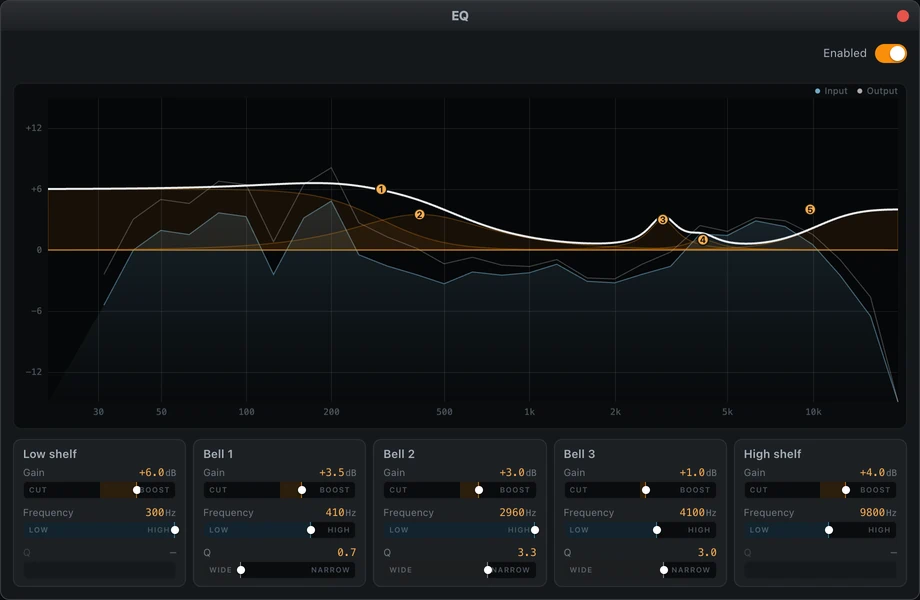Click High shelf frequency value 9800 Hz
The image size is (920, 600).
click(x=878, y=512)
